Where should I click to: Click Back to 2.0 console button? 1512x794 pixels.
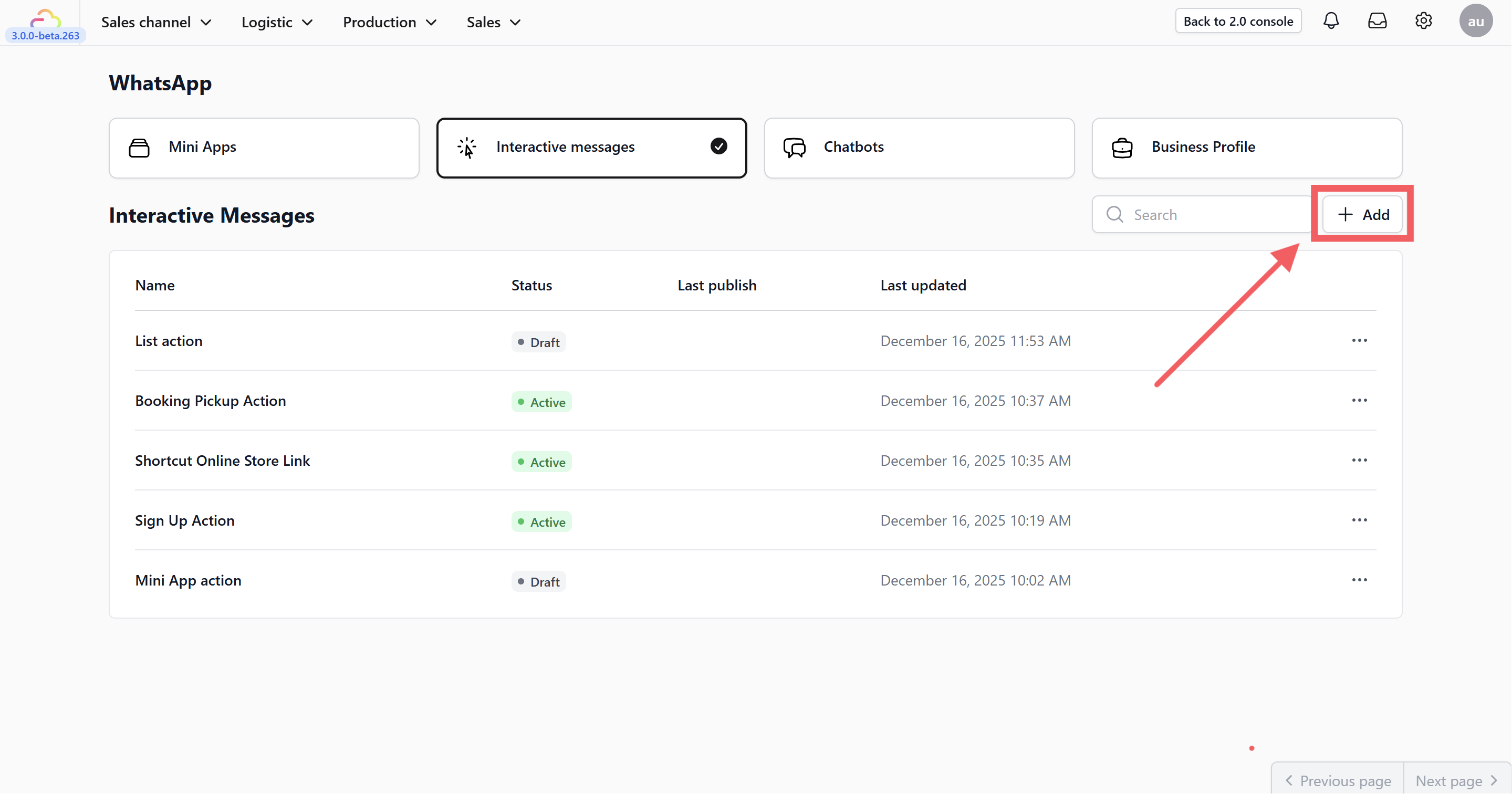[1238, 21]
